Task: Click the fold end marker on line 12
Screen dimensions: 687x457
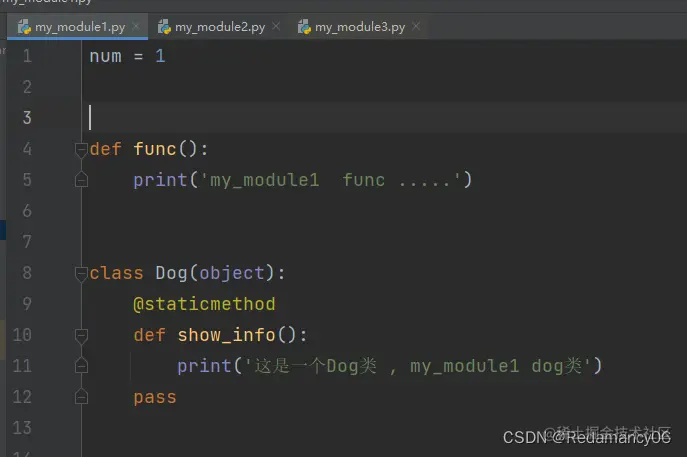Action: pyautogui.click(x=81, y=397)
